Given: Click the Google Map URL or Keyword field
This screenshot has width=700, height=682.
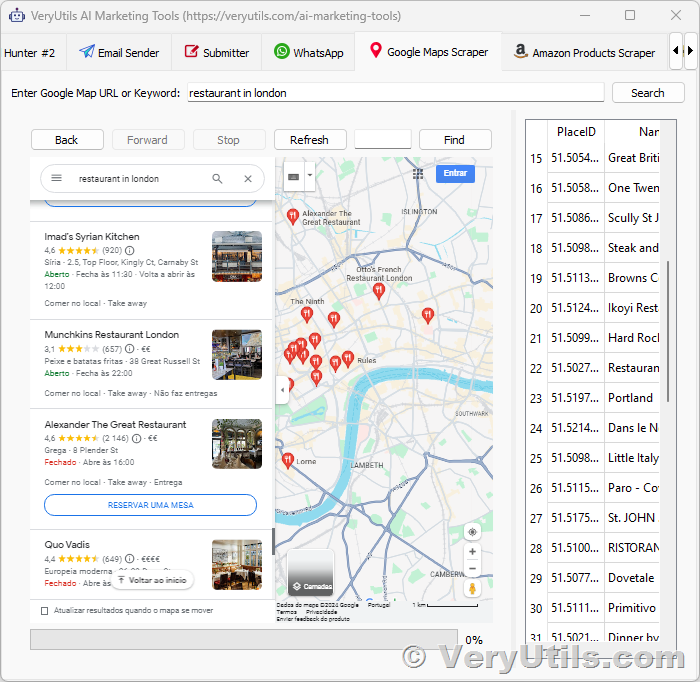Looking at the screenshot, I should tap(396, 93).
